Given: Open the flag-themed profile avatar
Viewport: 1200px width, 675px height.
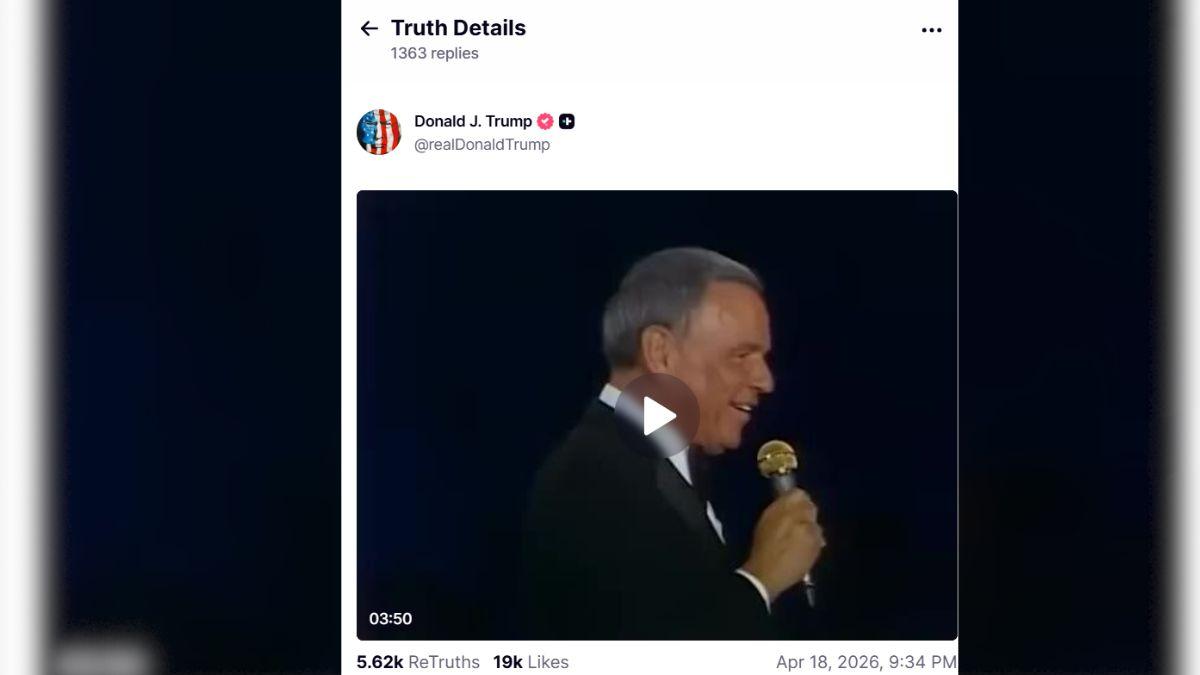Looking at the screenshot, I should pos(380,131).
